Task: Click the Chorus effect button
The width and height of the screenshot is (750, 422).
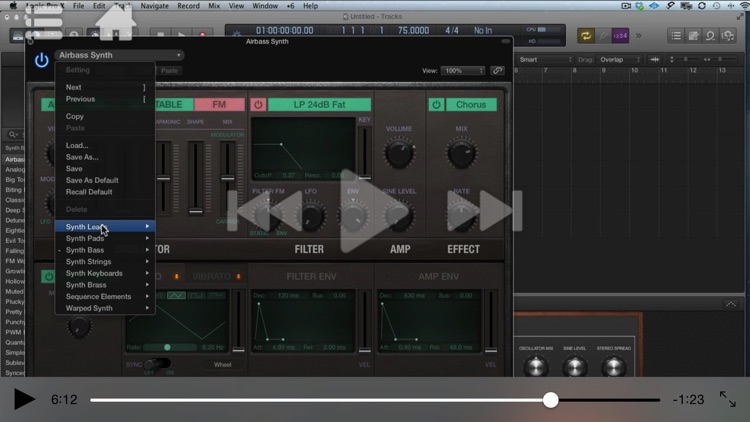Action: pos(471,104)
